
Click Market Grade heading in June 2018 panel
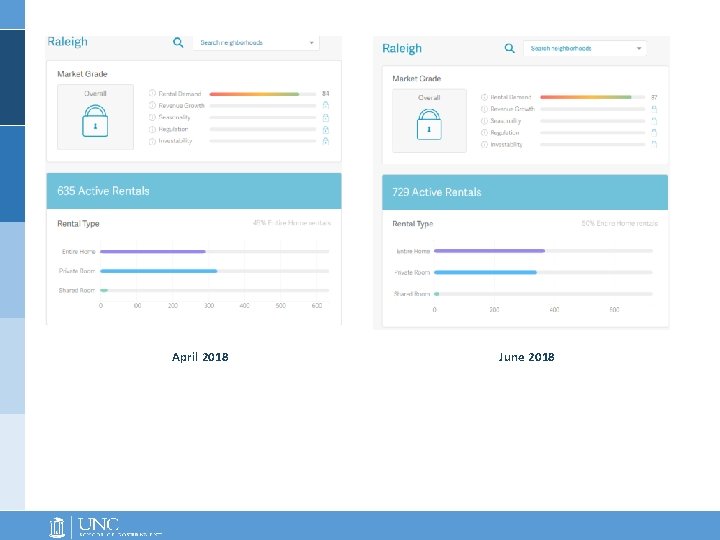[x=416, y=79]
